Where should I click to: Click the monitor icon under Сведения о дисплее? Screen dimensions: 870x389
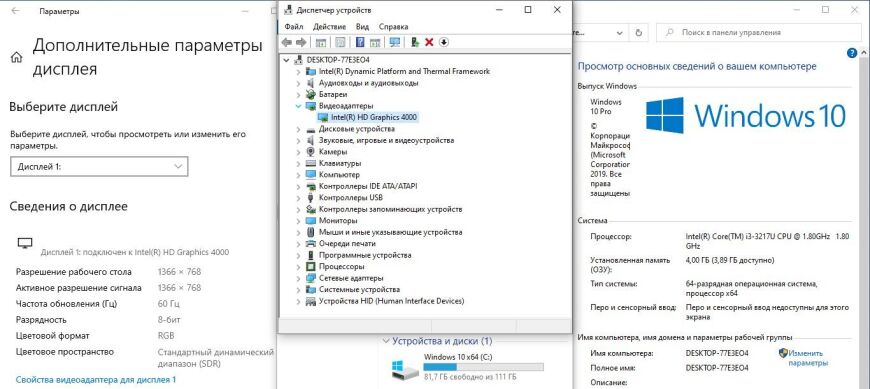coord(25,243)
